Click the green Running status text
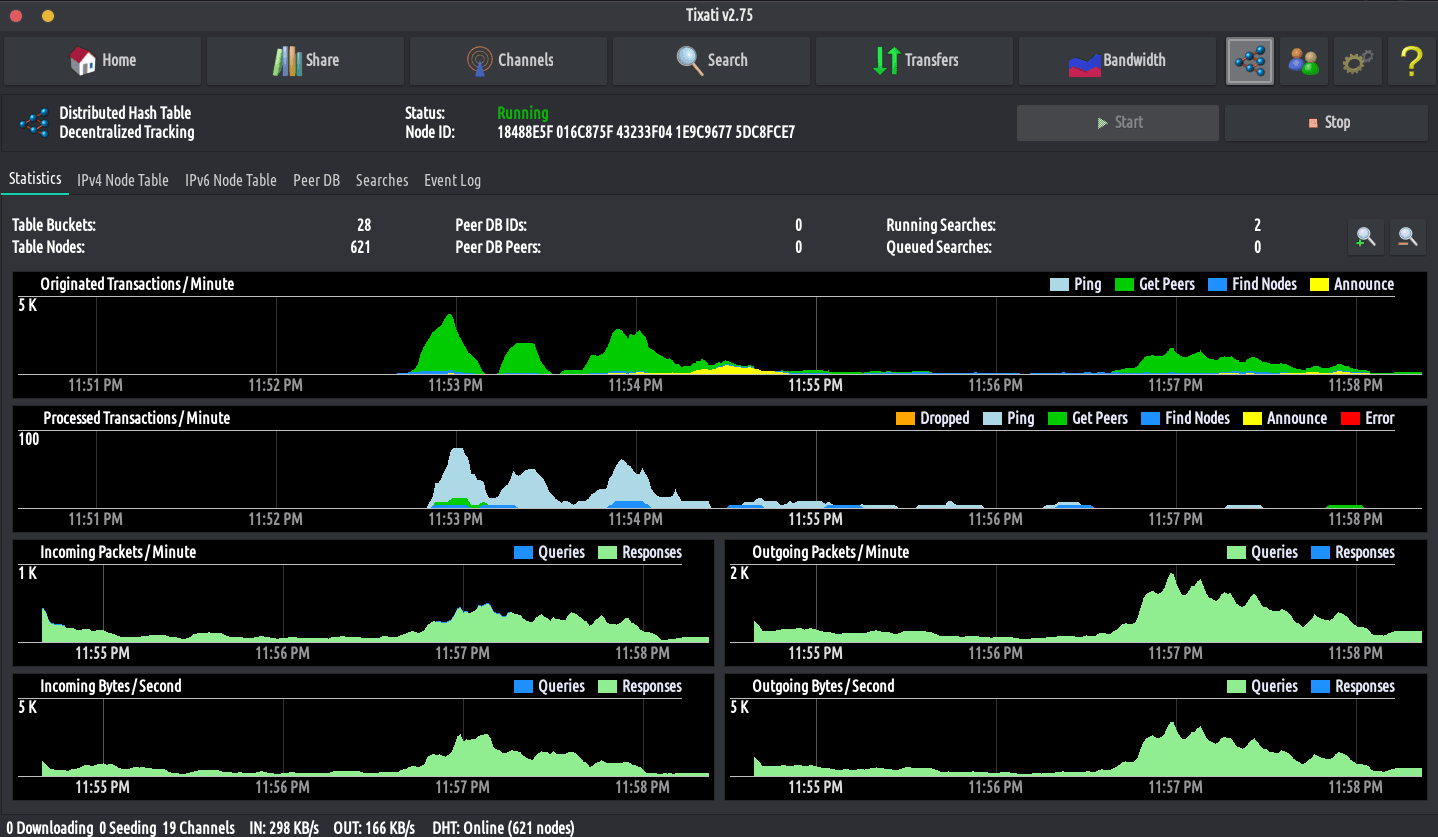This screenshot has width=1438, height=837. point(523,113)
